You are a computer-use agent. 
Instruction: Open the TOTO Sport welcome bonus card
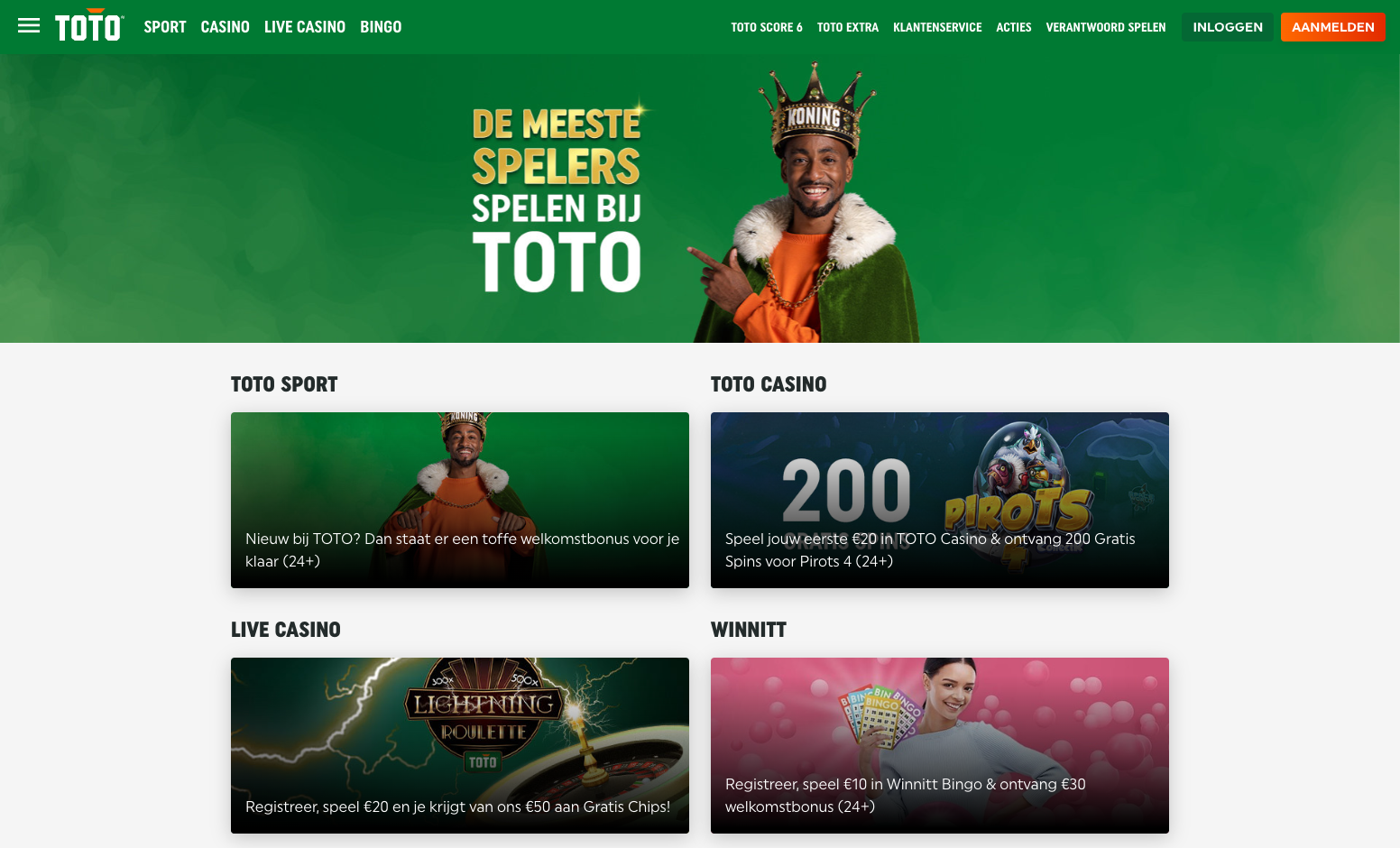[x=460, y=500]
